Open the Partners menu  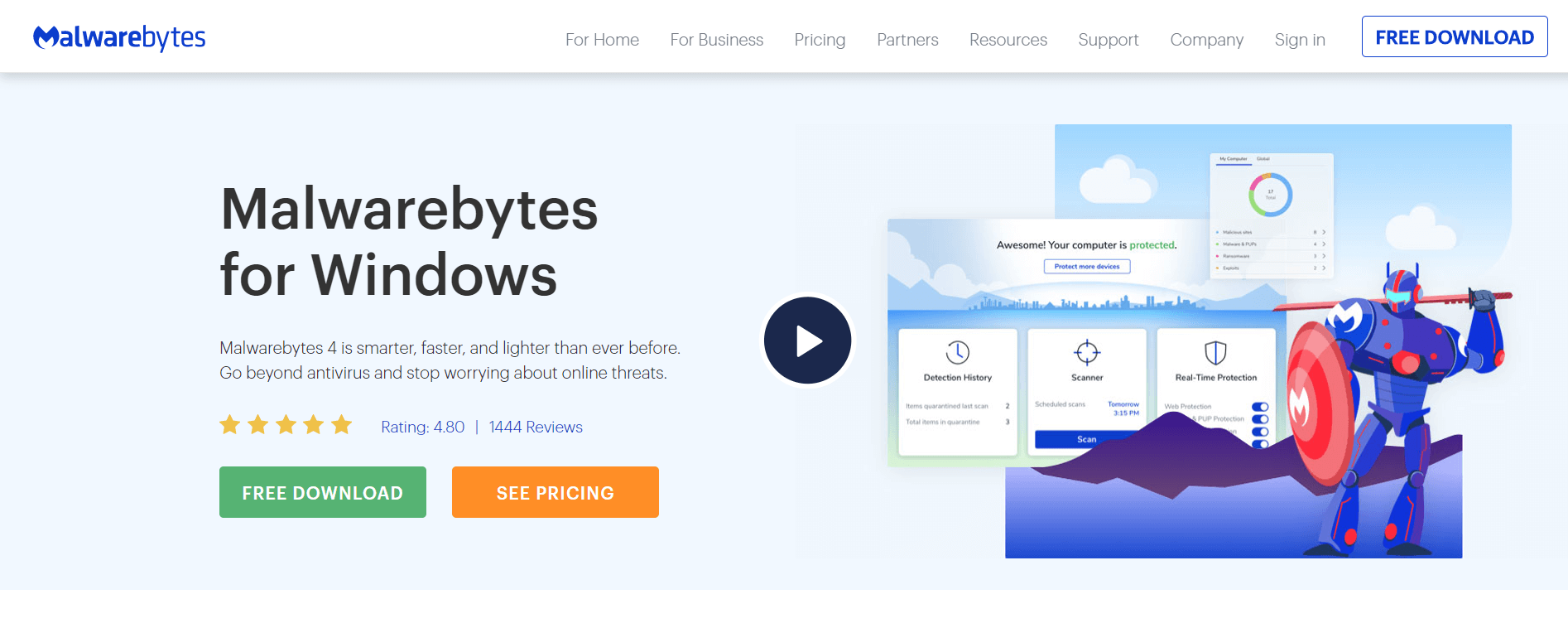point(907,40)
